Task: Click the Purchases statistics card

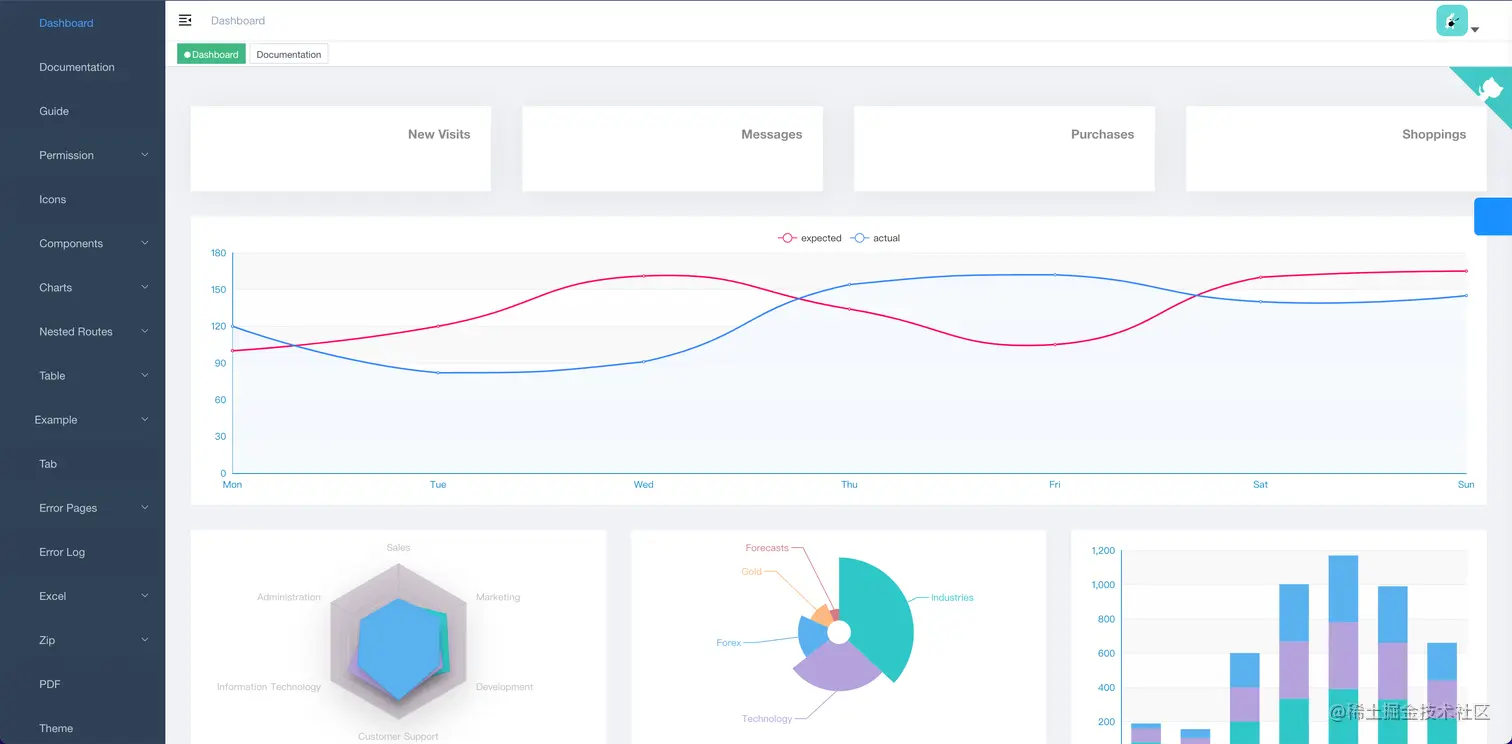Action: pos(1004,148)
